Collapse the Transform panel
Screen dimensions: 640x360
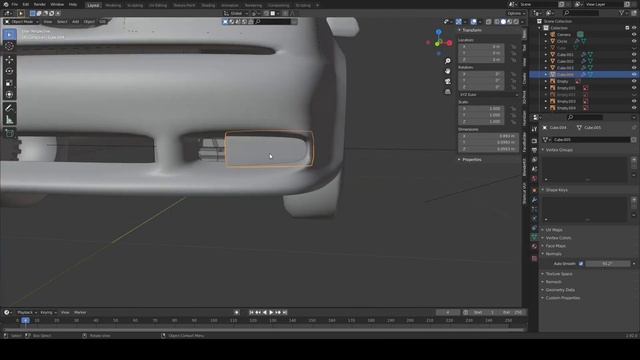point(471,30)
